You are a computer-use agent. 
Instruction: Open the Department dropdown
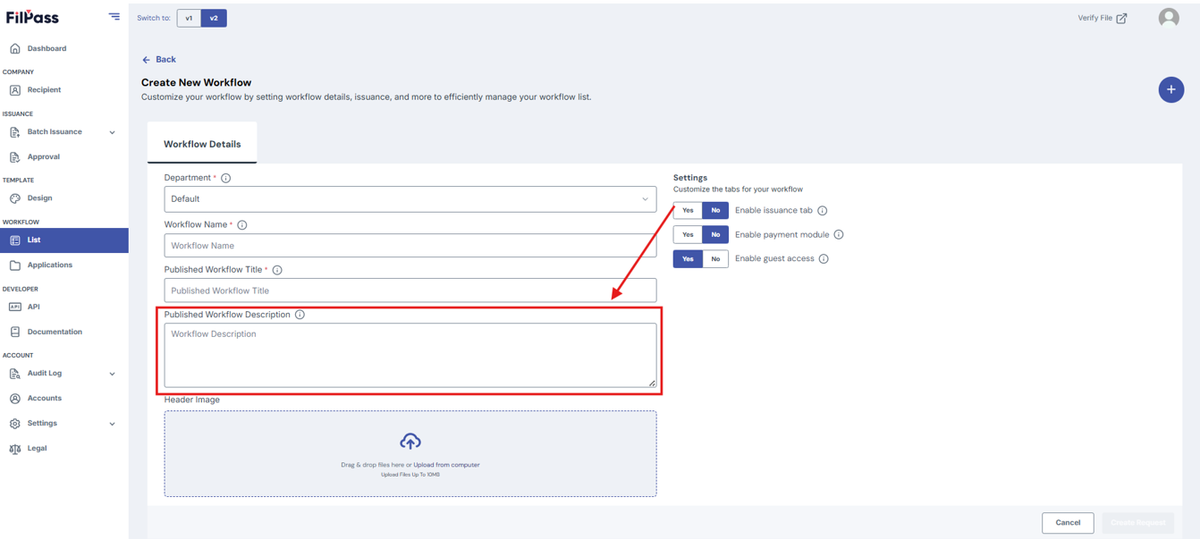410,199
